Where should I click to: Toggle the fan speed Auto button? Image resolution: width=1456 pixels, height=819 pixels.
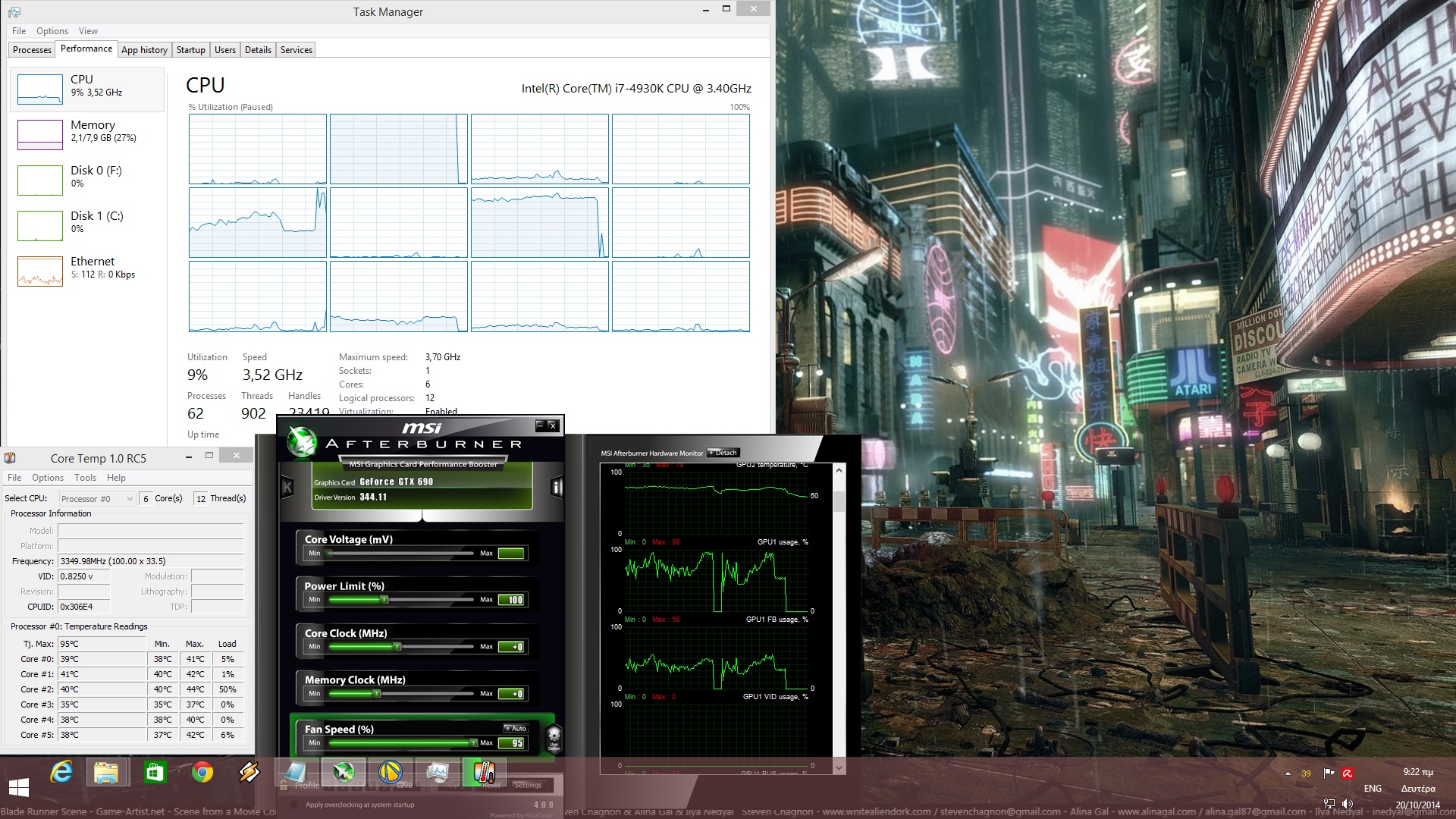tap(516, 728)
